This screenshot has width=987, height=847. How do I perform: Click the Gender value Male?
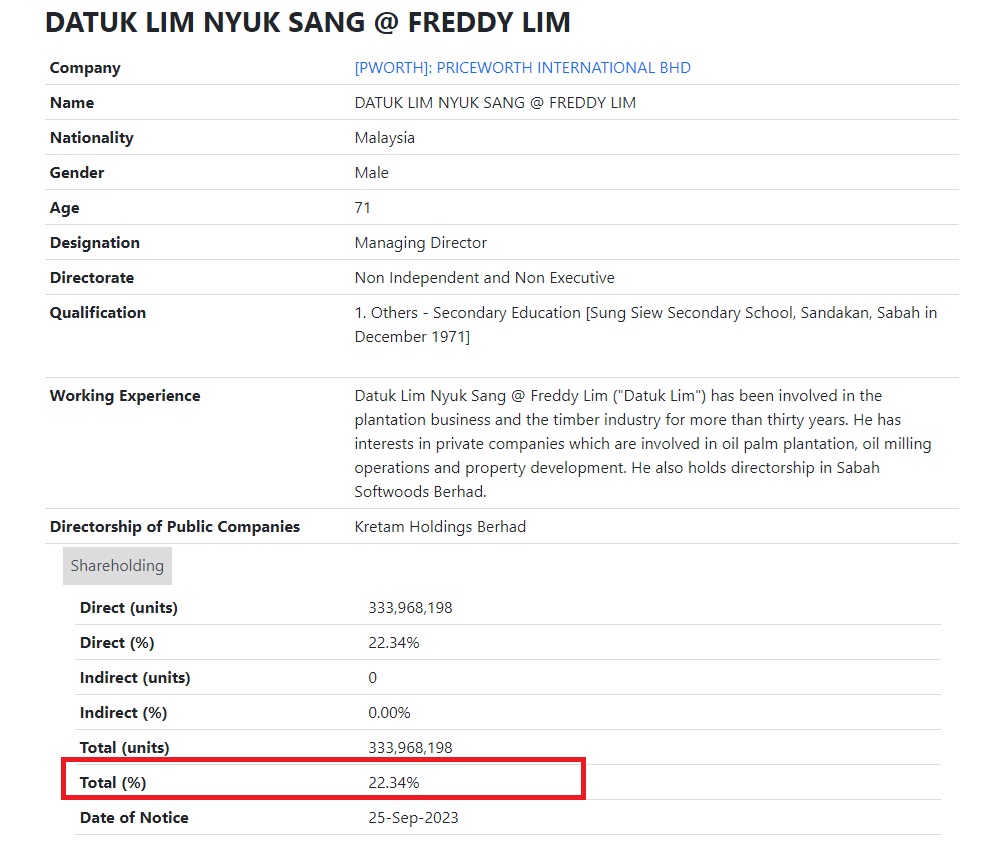371,173
